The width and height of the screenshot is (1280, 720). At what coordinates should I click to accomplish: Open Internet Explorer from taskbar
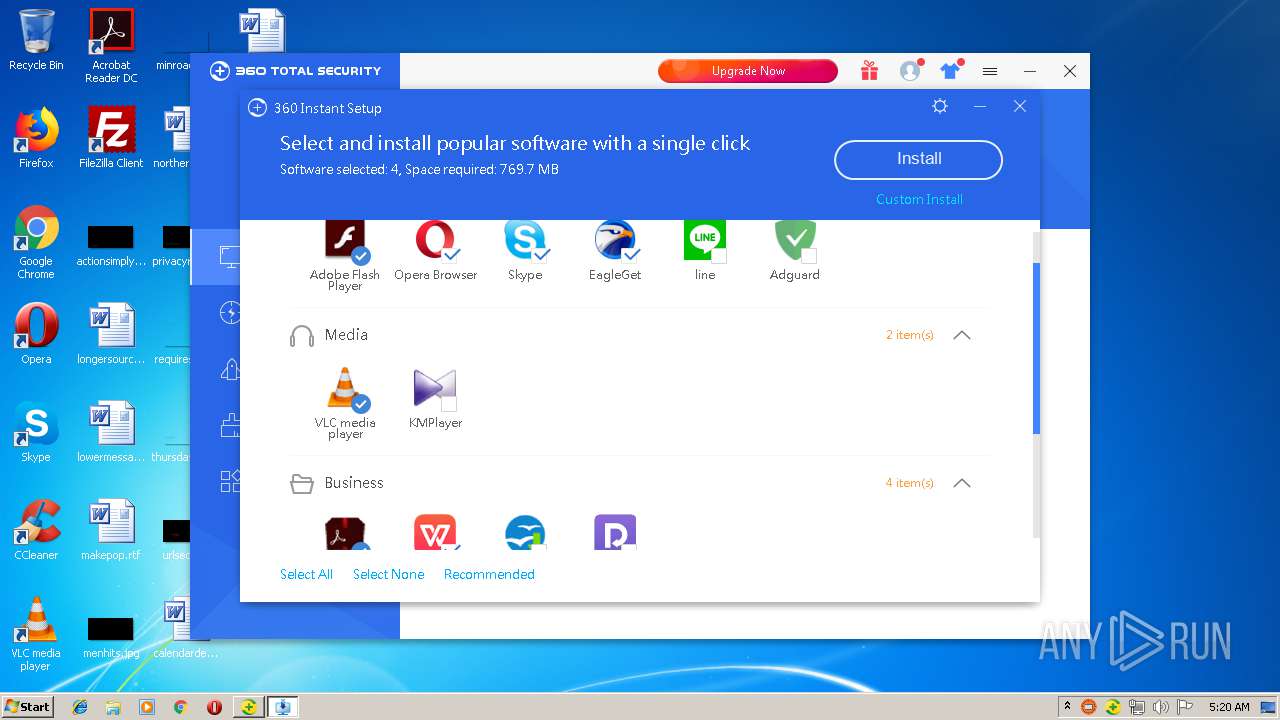pyautogui.click(x=80, y=707)
